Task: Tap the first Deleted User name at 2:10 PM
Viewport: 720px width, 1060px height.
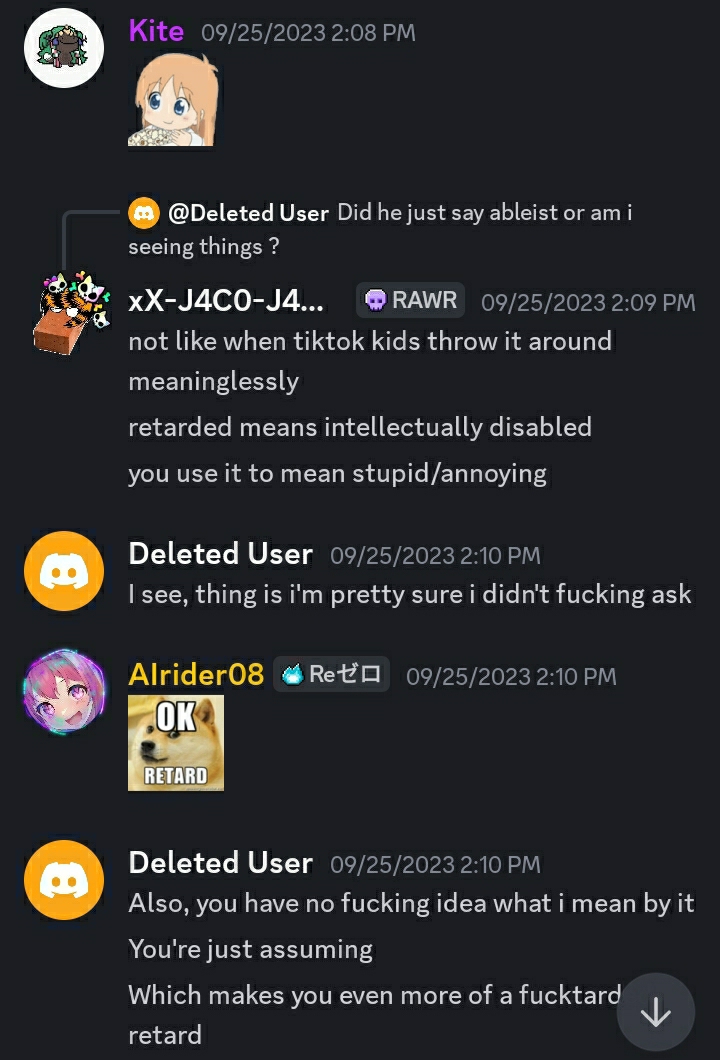Action: 220,554
